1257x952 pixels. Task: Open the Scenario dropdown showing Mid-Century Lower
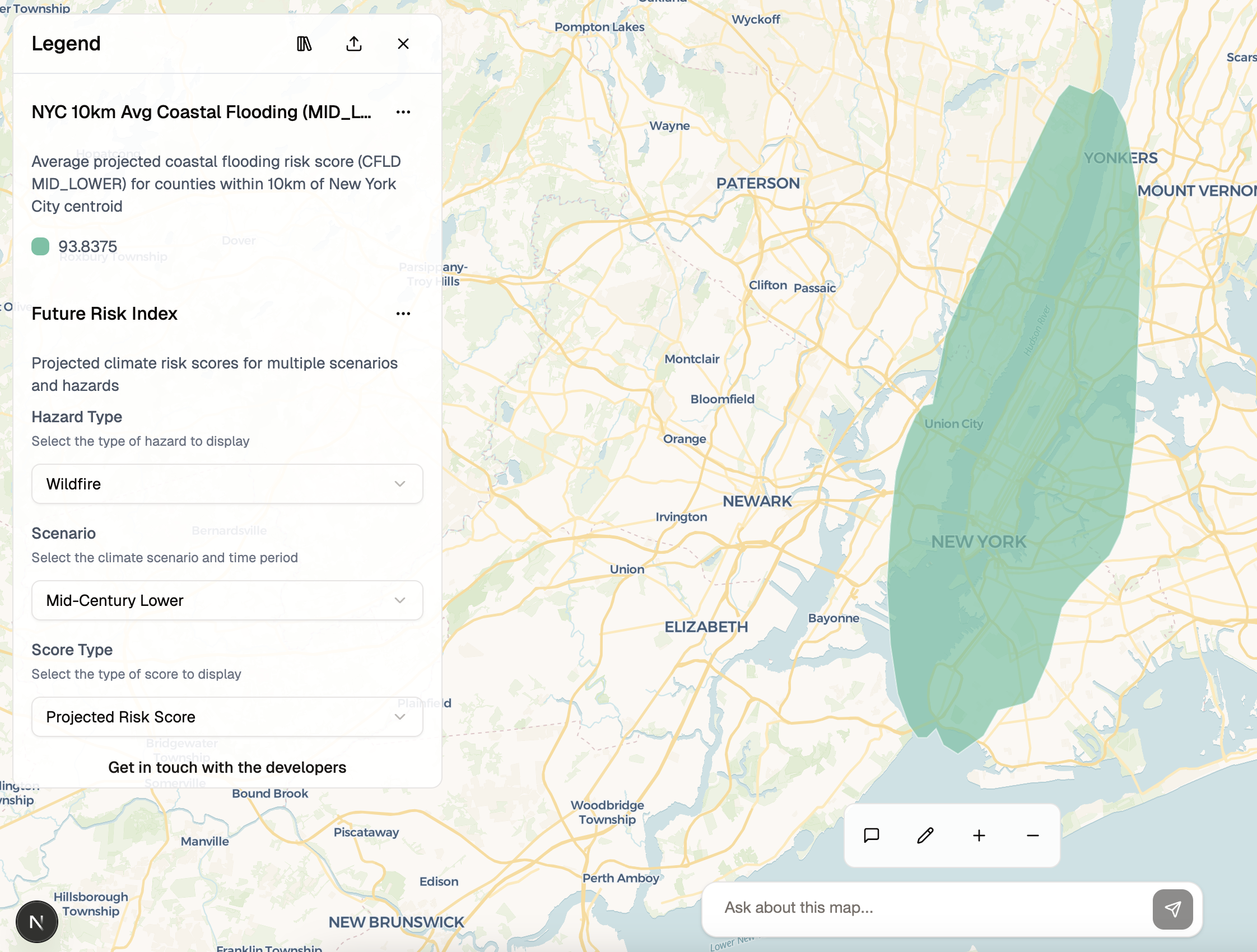[227, 600]
